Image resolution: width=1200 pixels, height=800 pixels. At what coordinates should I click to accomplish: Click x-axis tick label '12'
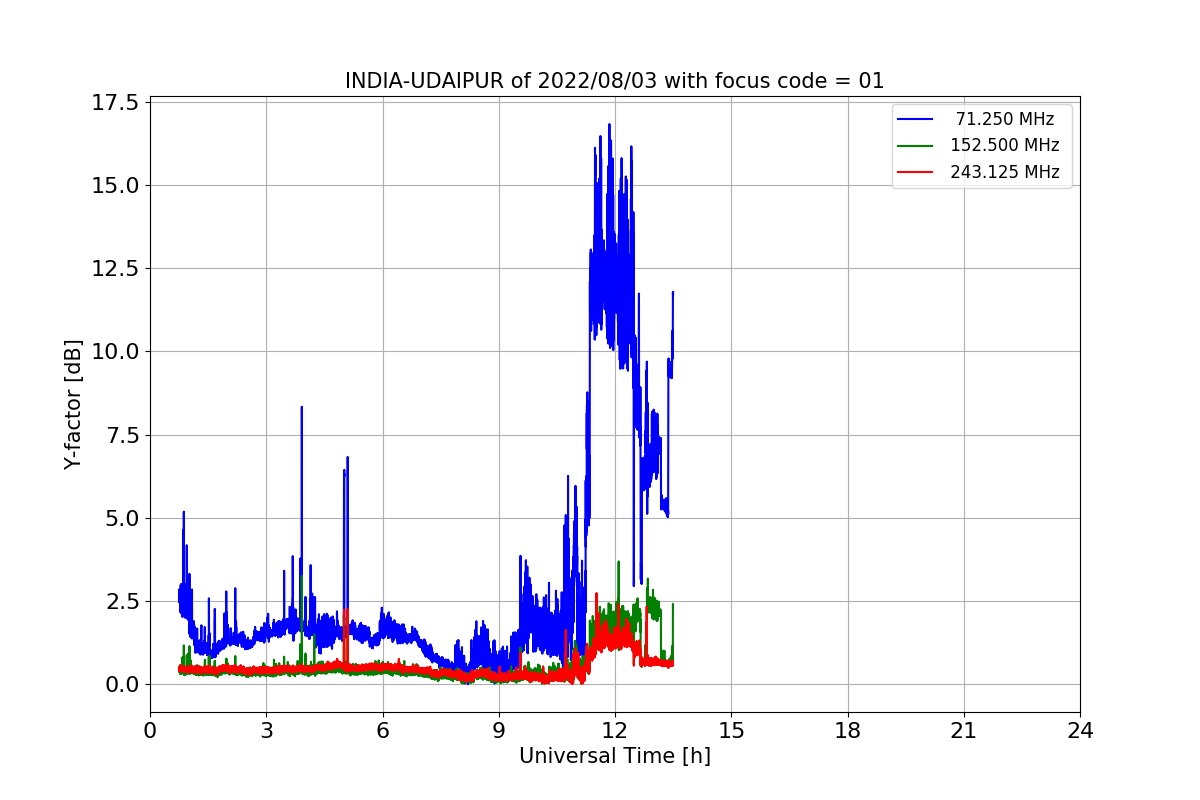coord(615,731)
